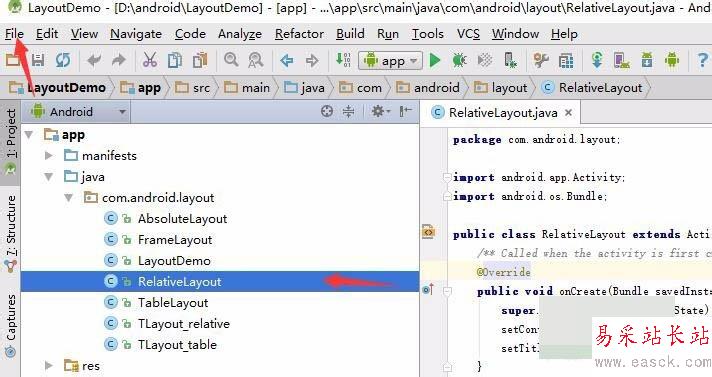This screenshot has height=377, width=712.
Task: Click the layout breadcrumb
Action: point(500,88)
